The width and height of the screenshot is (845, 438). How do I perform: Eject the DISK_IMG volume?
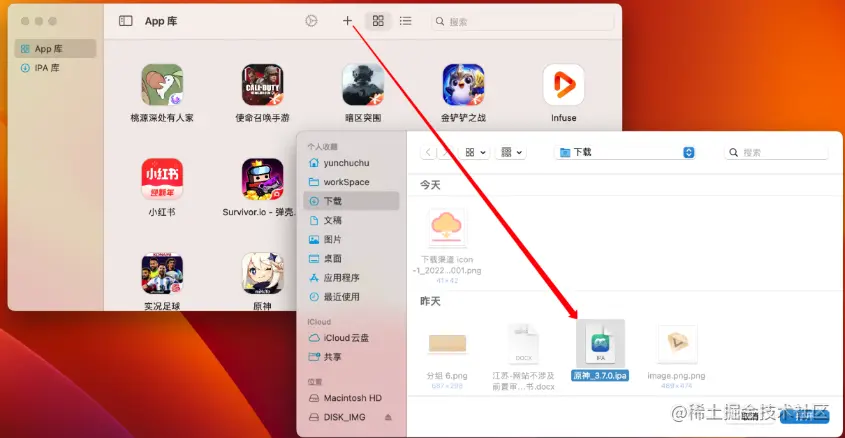tap(388, 418)
